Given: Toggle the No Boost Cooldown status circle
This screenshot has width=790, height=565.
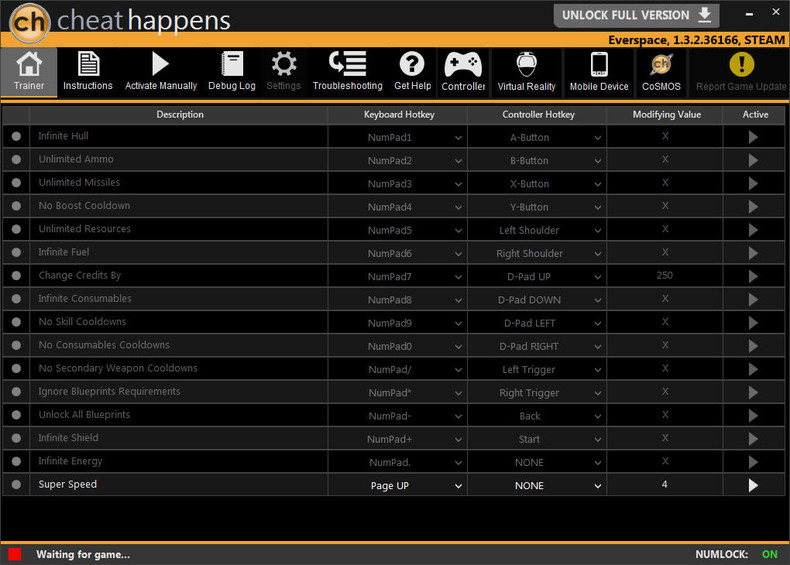Looking at the screenshot, I should coord(16,206).
